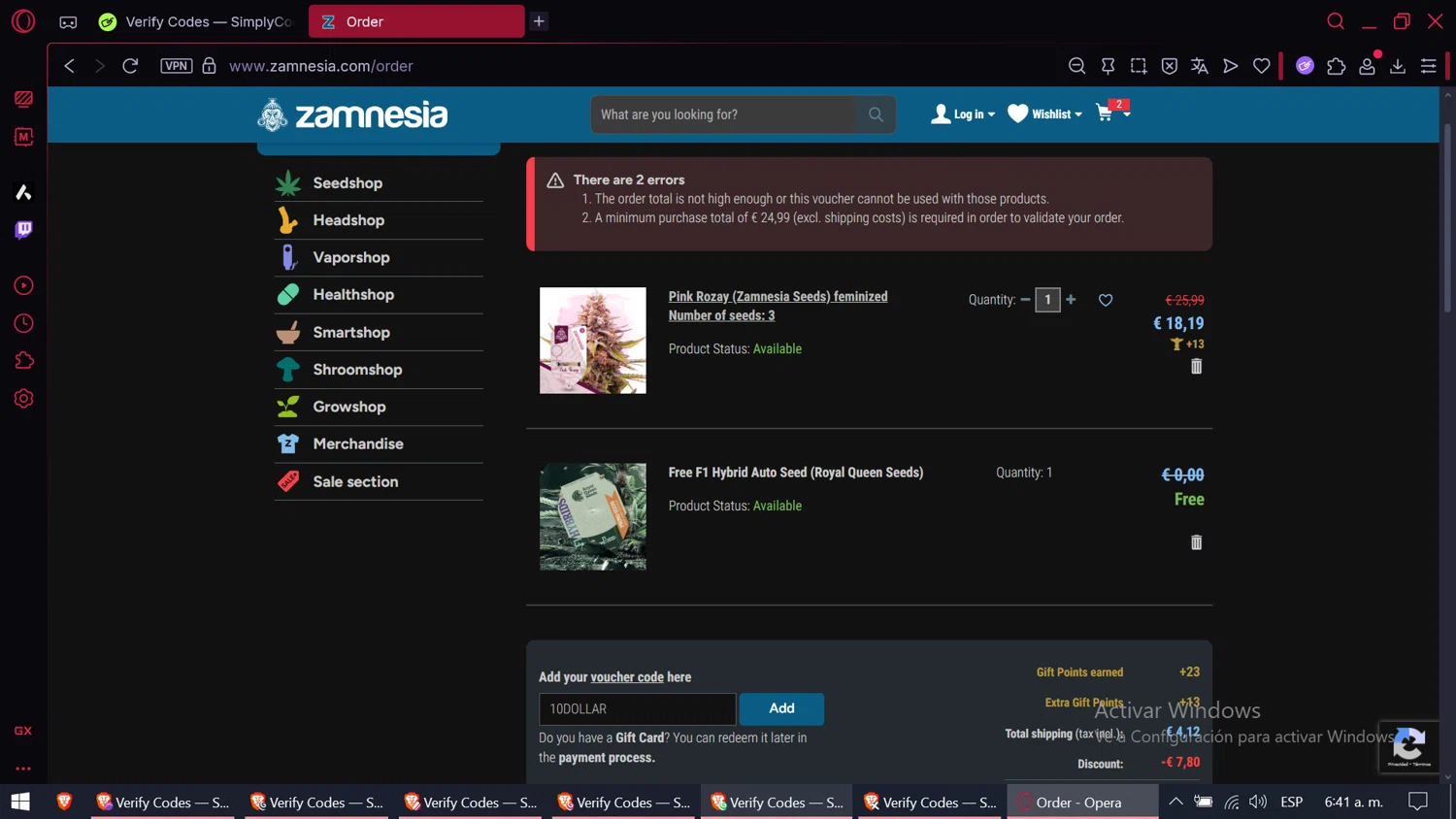Open the 'voucher code' link
The image size is (1456, 819).
[627, 677]
